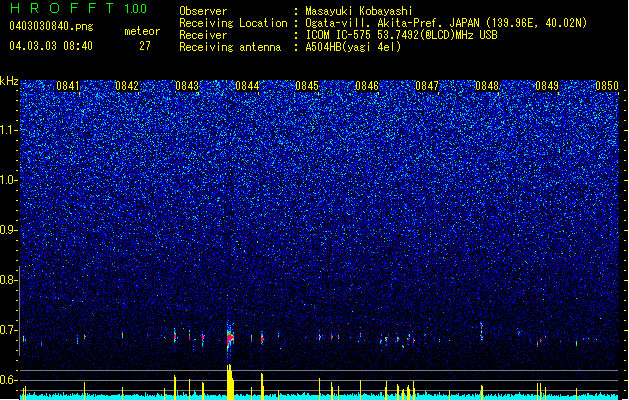Click the kHz unit label

[9, 81]
